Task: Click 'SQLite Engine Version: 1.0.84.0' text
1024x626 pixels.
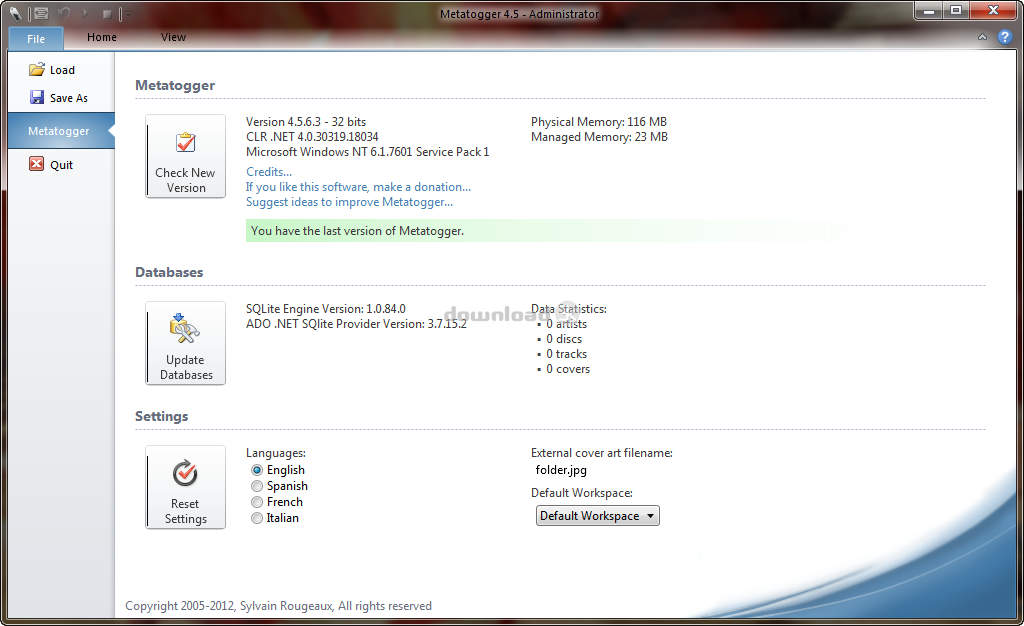Action: point(326,309)
